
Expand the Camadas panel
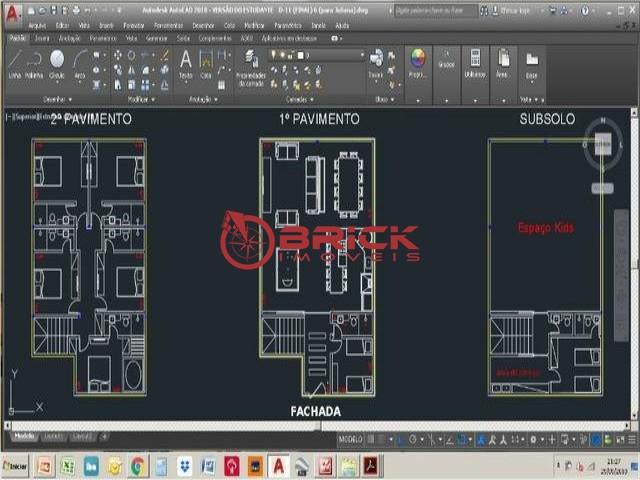(x=299, y=99)
